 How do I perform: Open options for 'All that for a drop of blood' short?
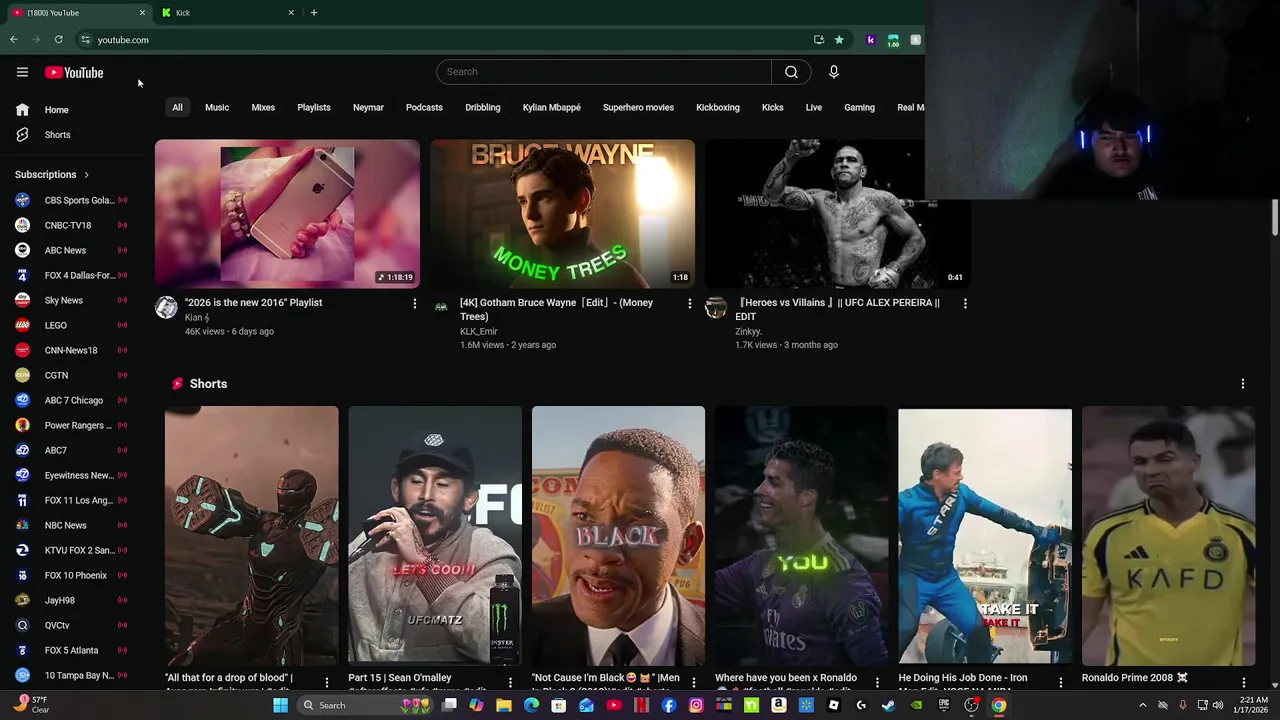326,682
